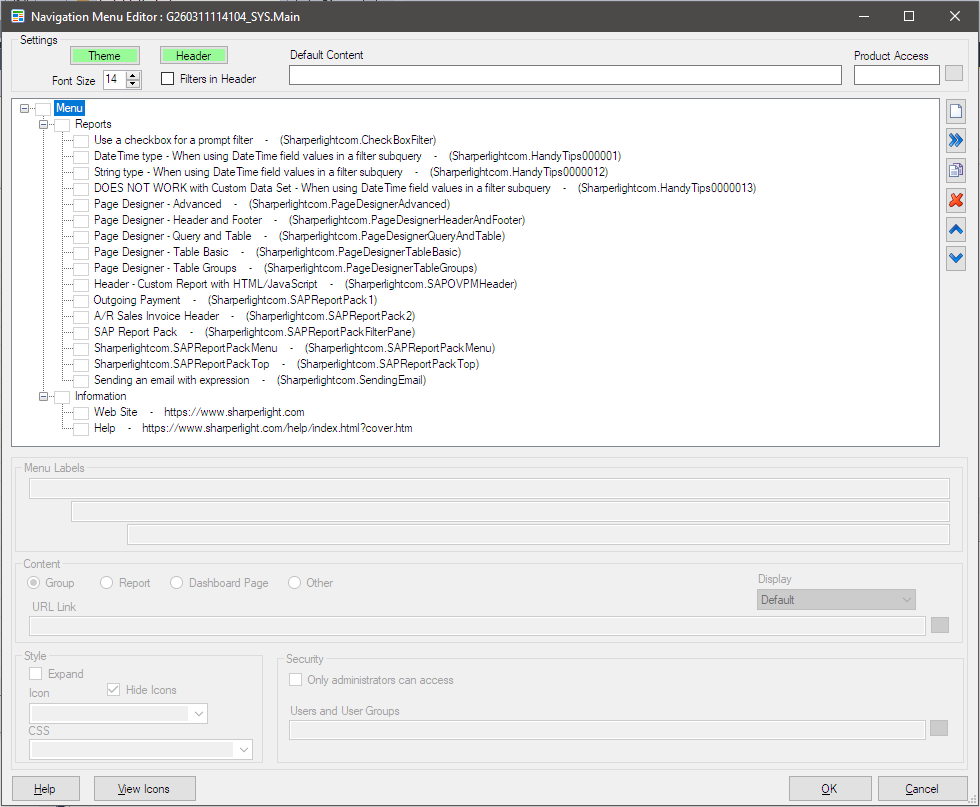Open the View Icons button

(x=144, y=789)
